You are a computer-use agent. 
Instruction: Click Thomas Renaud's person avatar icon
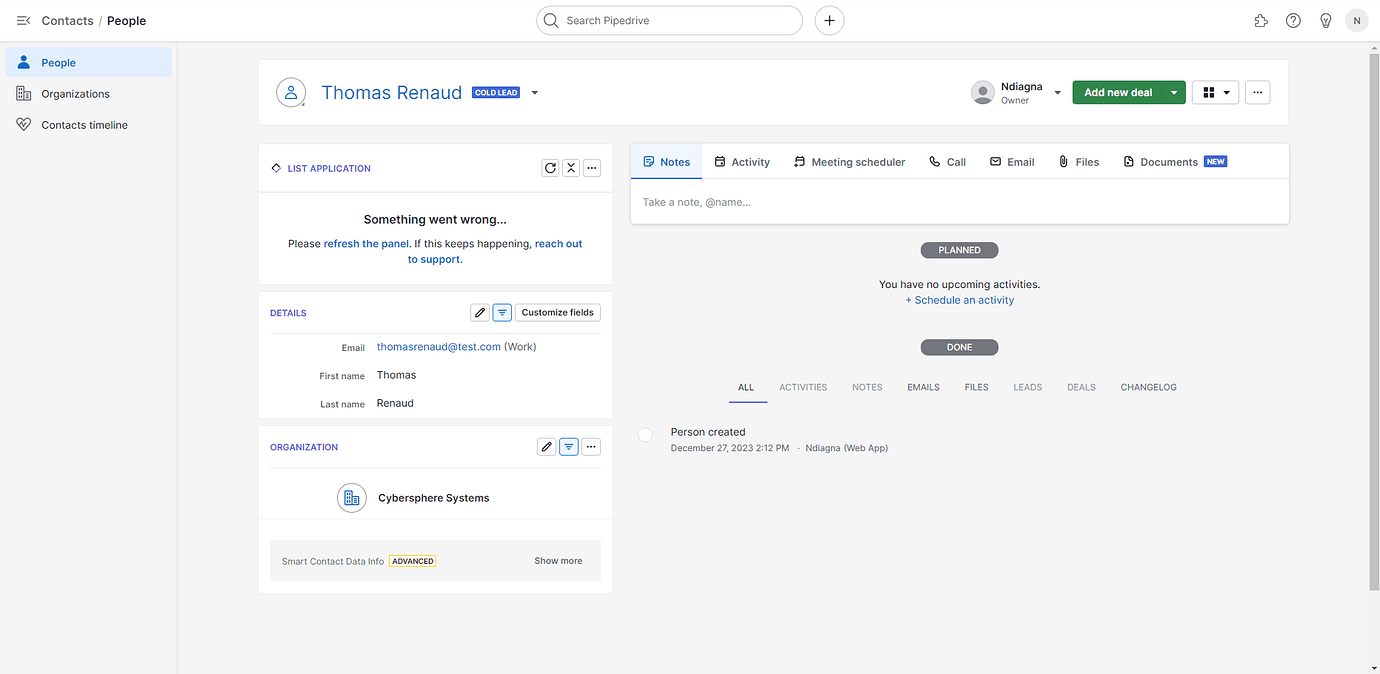(291, 92)
